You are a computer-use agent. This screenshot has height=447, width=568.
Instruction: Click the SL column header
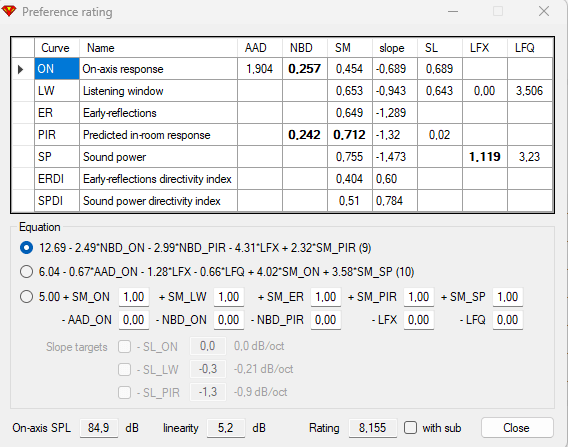pos(440,48)
